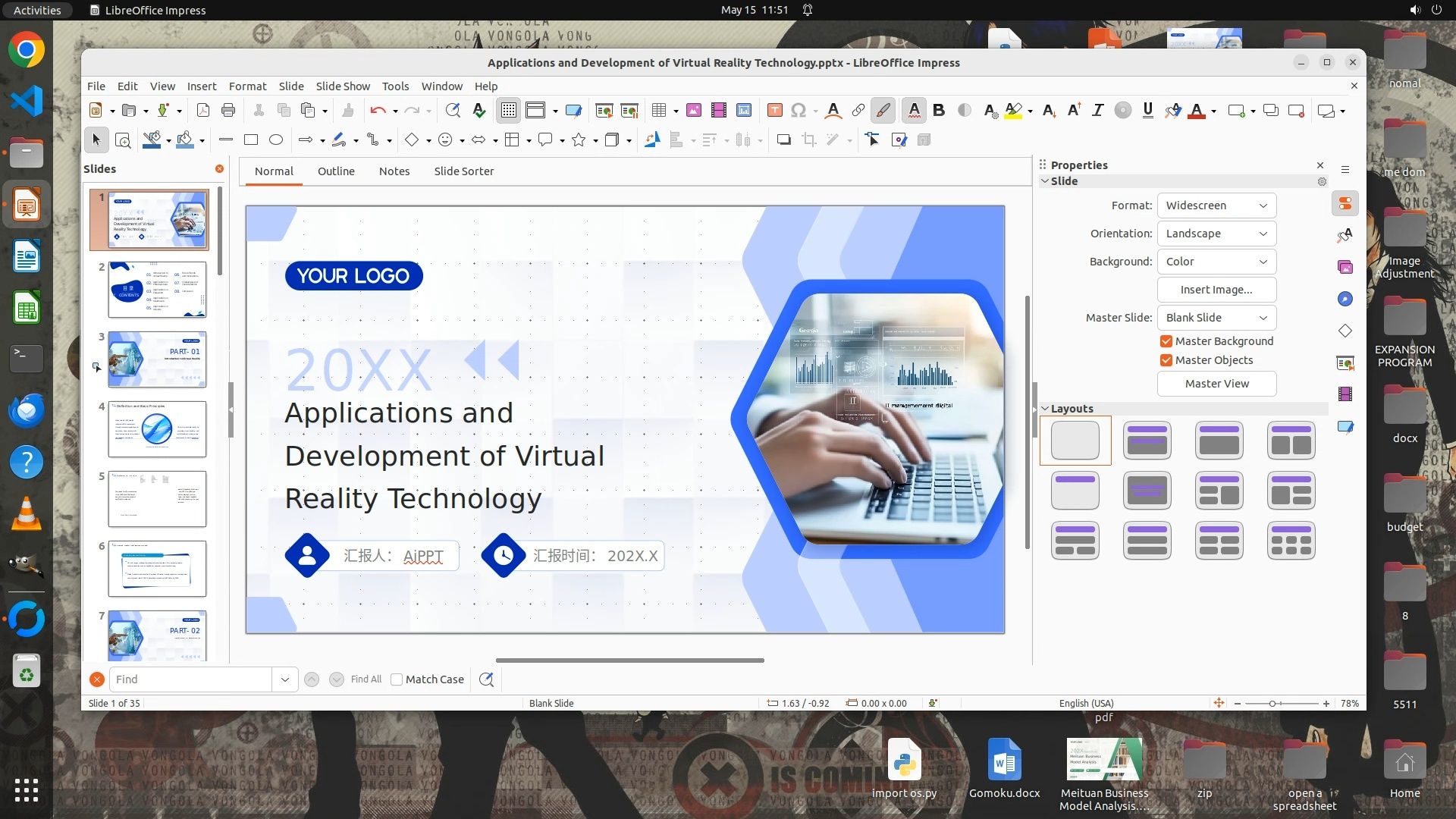The image size is (1456, 819).
Task: Switch to the Slide Sorter tab
Action: (463, 171)
